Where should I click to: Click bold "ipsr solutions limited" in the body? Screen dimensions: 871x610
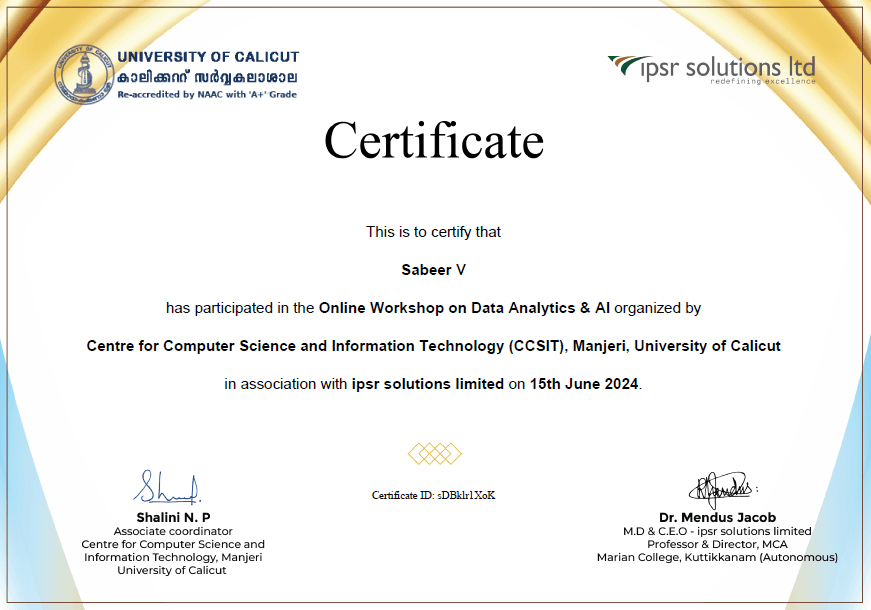coord(428,384)
